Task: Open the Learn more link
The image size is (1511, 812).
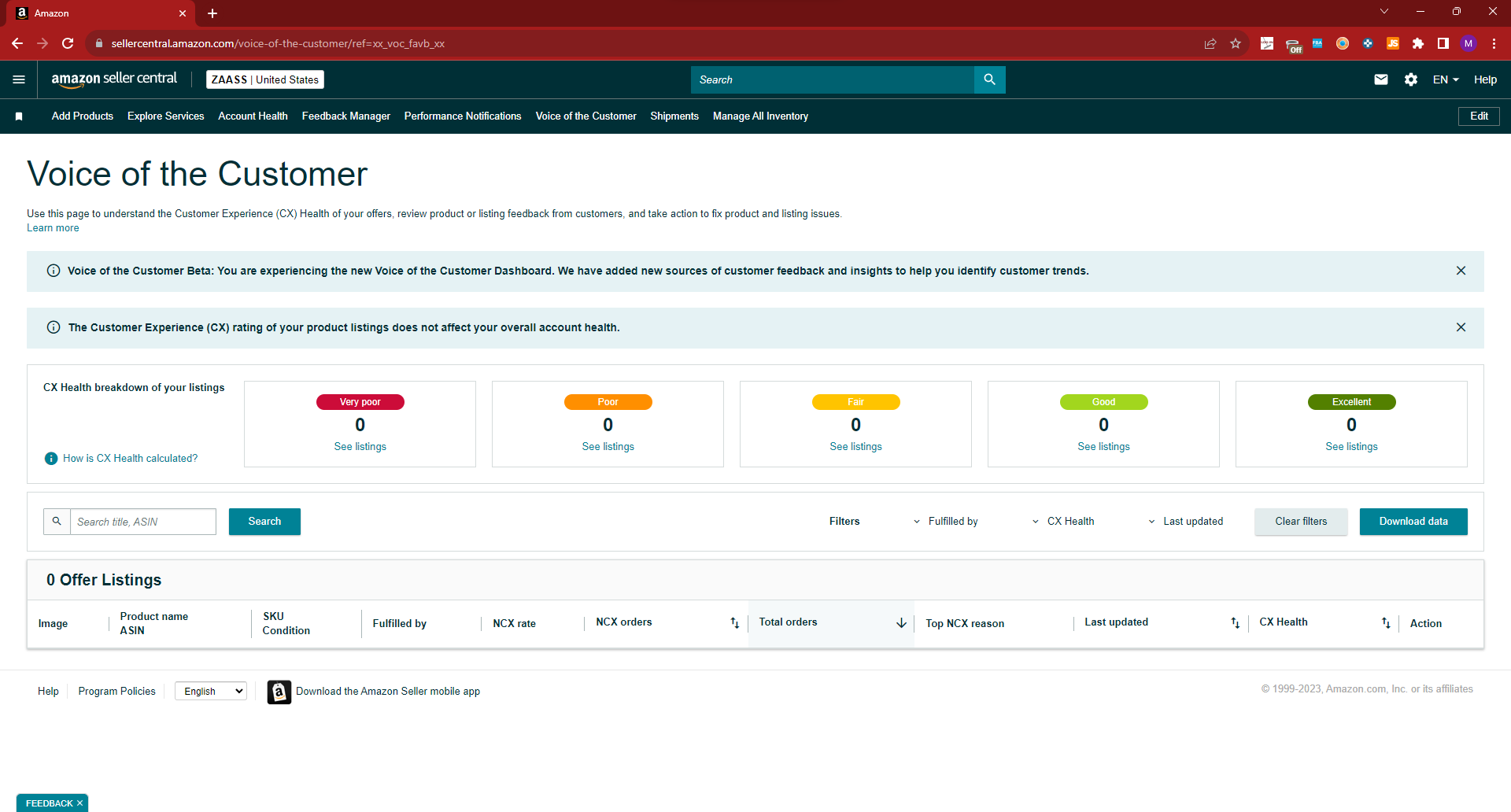Action: [53, 228]
